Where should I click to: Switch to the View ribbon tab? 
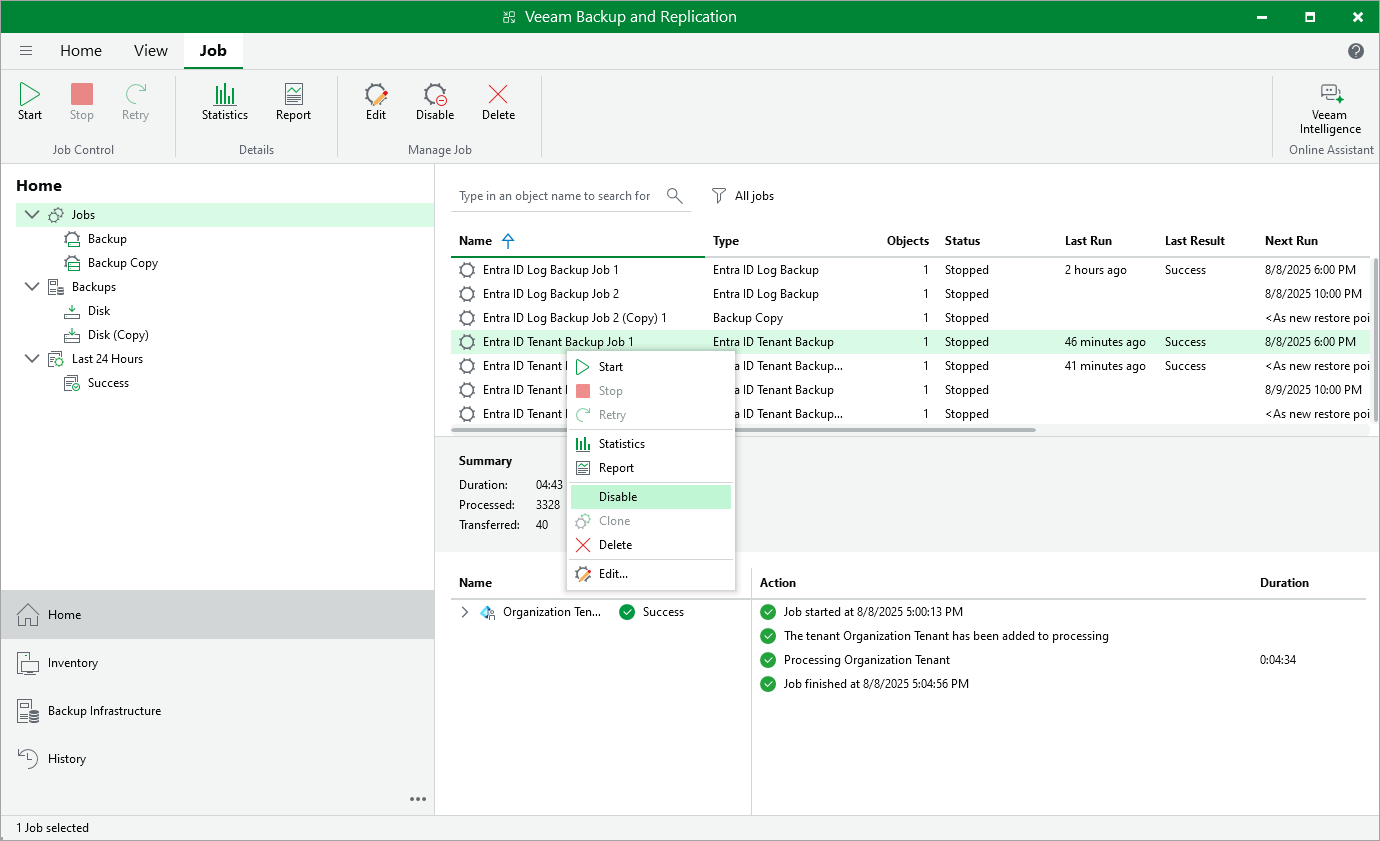coord(151,51)
